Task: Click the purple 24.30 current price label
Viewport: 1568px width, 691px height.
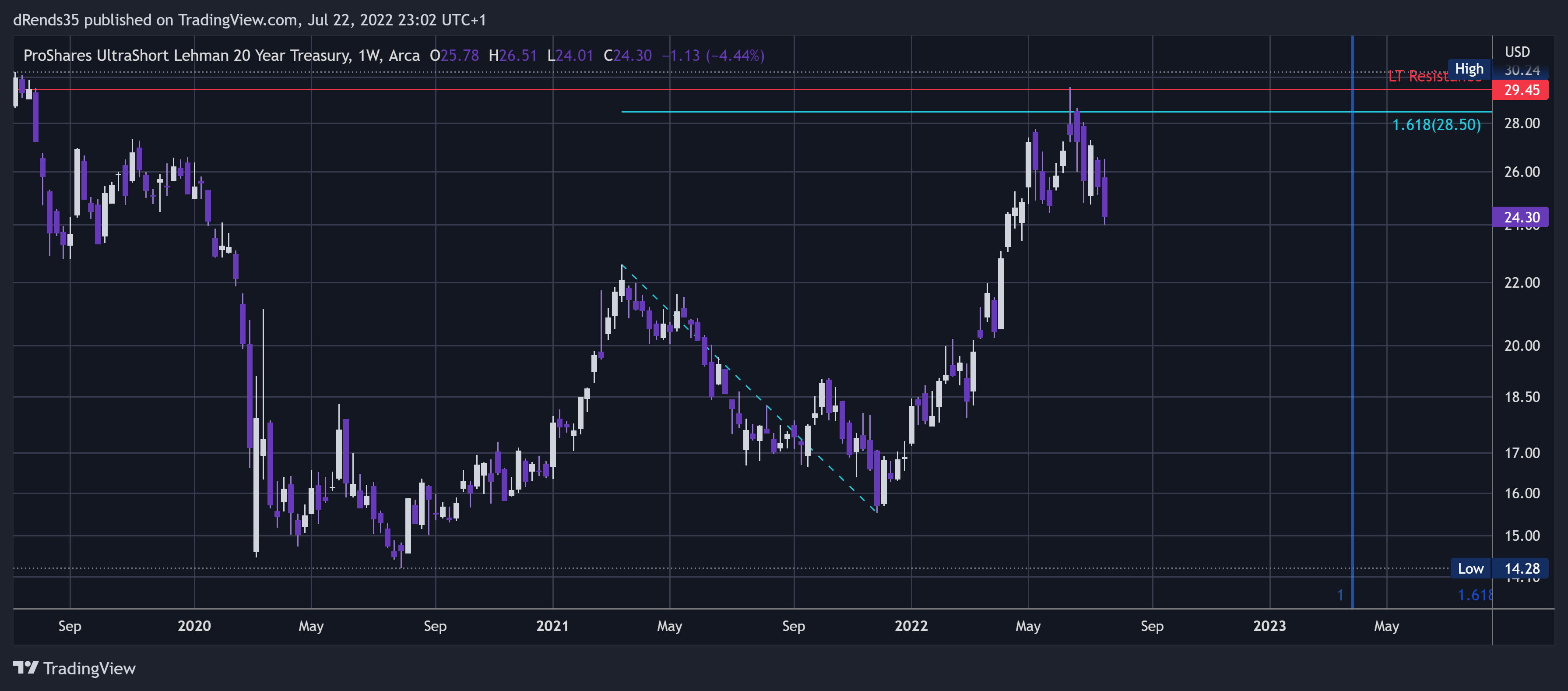Action: click(x=1520, y=217)
